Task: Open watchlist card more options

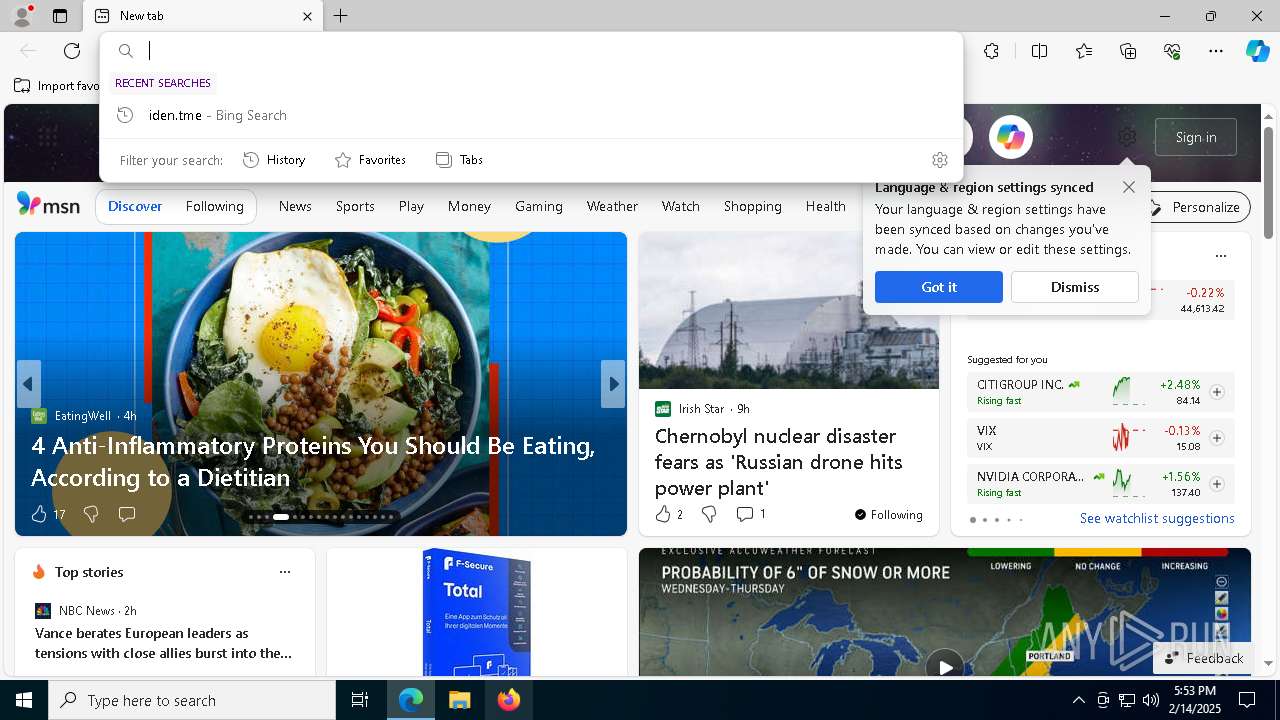Action: [x=1220, y=256]
